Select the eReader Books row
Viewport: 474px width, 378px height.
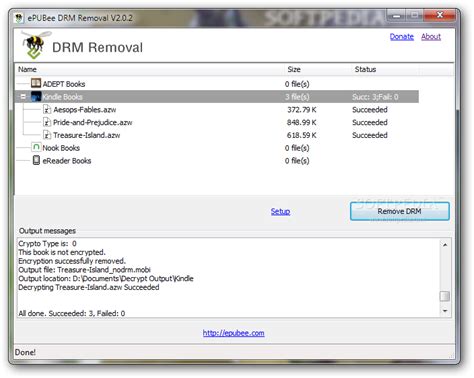coord(217,161)
